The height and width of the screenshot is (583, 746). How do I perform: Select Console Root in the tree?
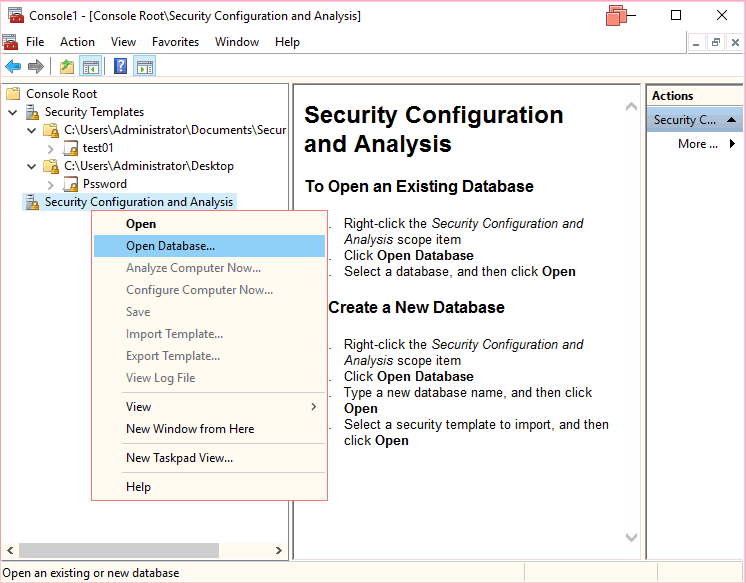pyautogui.click(x=61, y=94)
